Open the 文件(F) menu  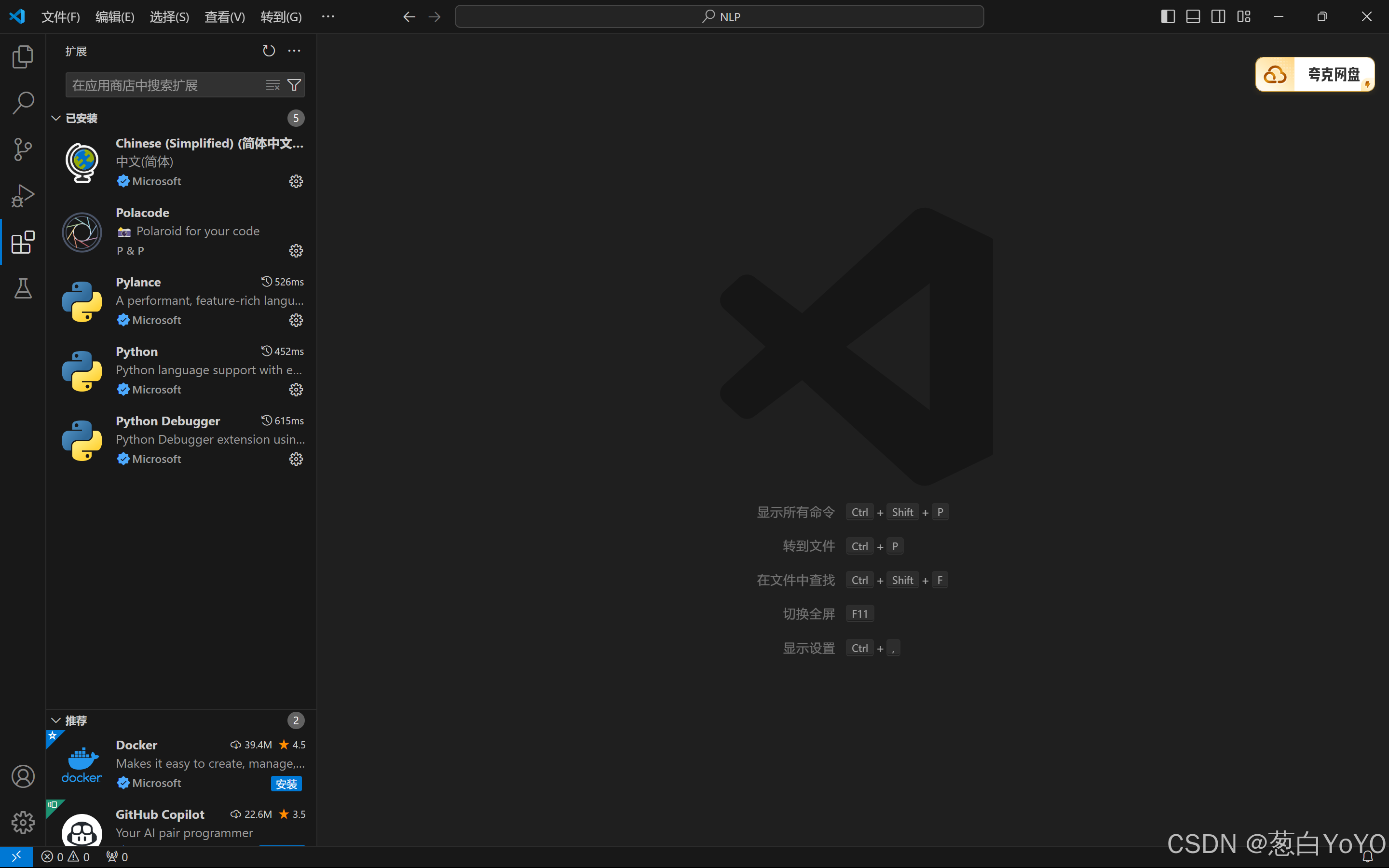(60, 17)
